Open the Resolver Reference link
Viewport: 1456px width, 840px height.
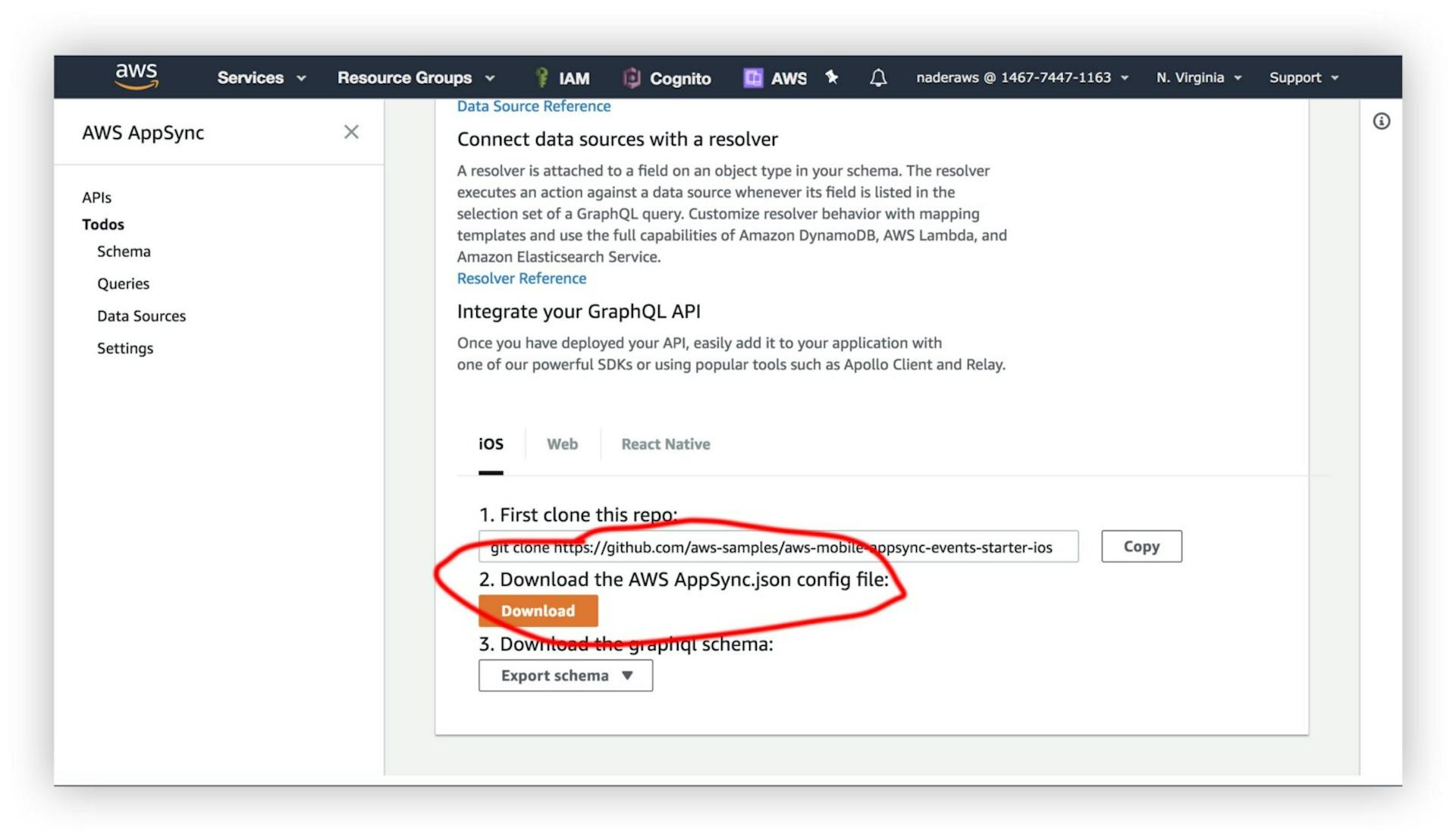coord(521,278)
